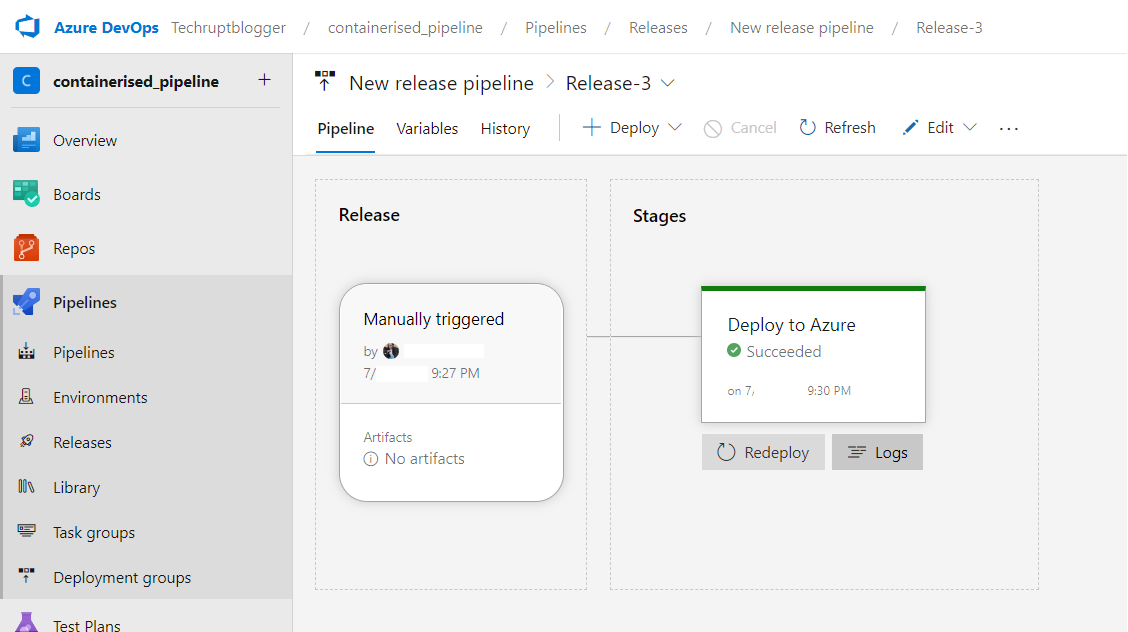Expand the Release-3 chevron dropdown
Screen dimensions: 1128x632
pyautogui.click(x=668, y=83)
